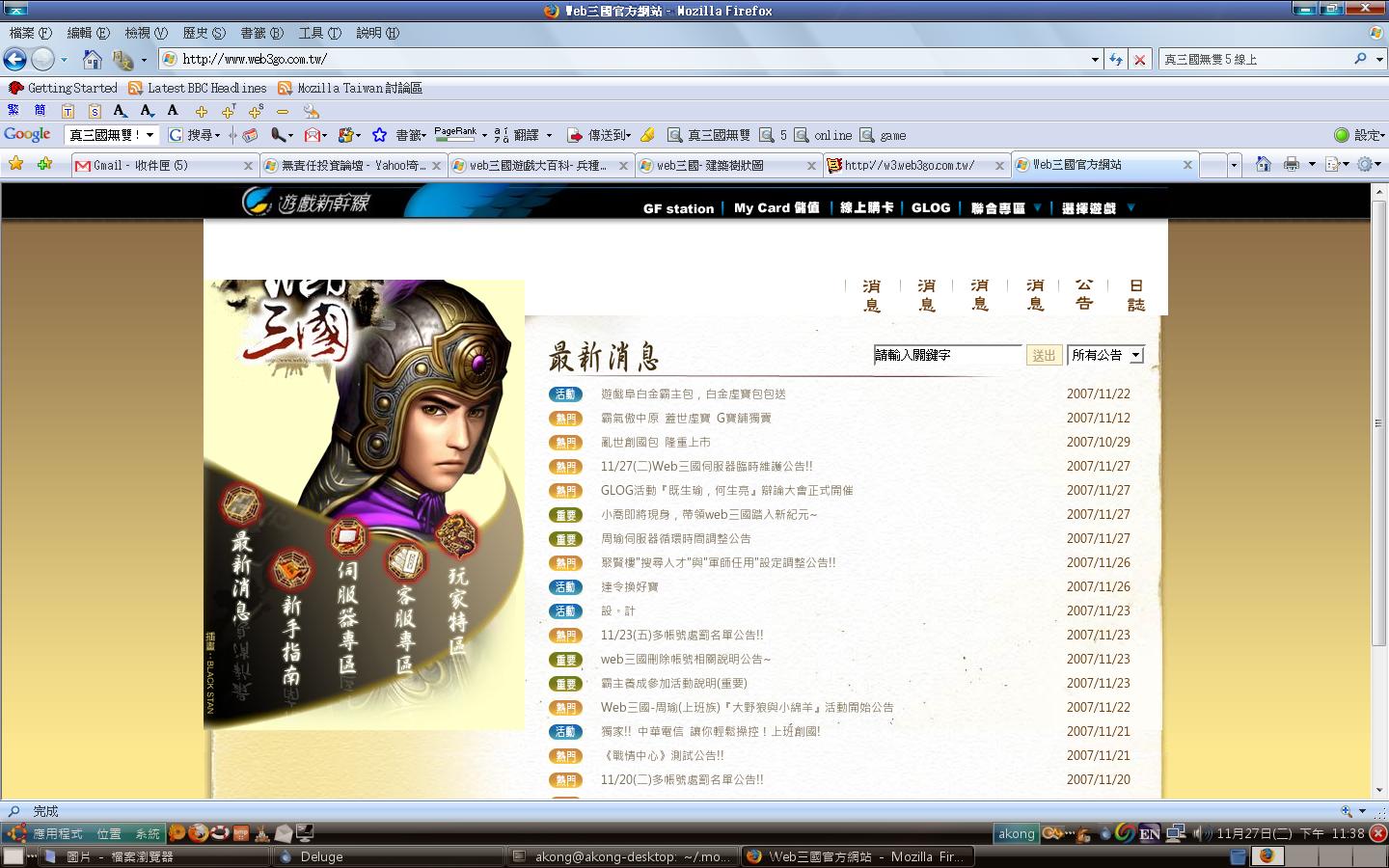Viewport: 1389px width, 868px height.
Task: Open the Google toolbar search box dropdown
Action: click(x=150, y=135)
